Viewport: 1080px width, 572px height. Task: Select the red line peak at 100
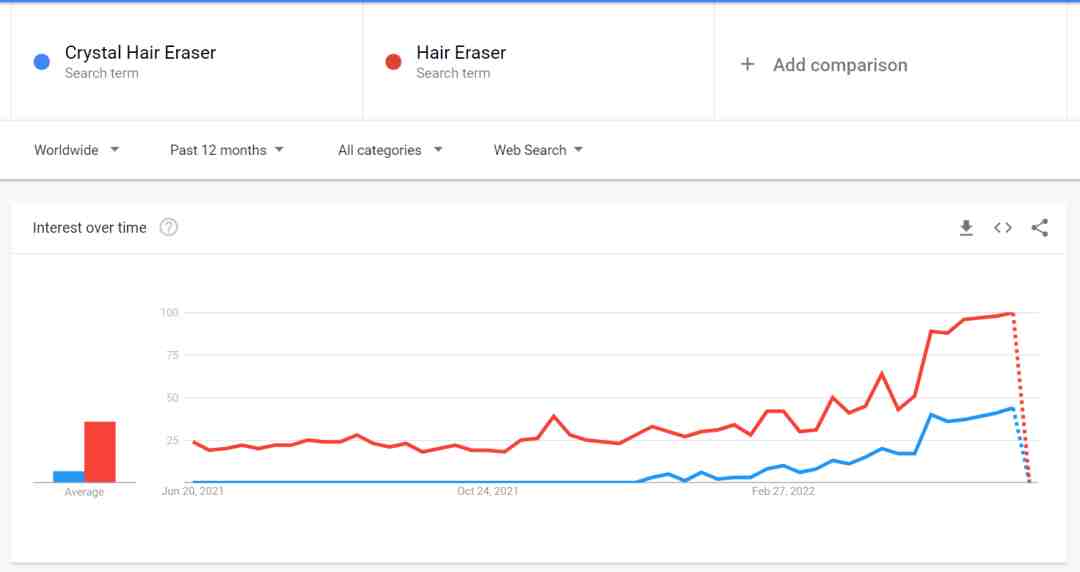click(x=1012, y=314)
